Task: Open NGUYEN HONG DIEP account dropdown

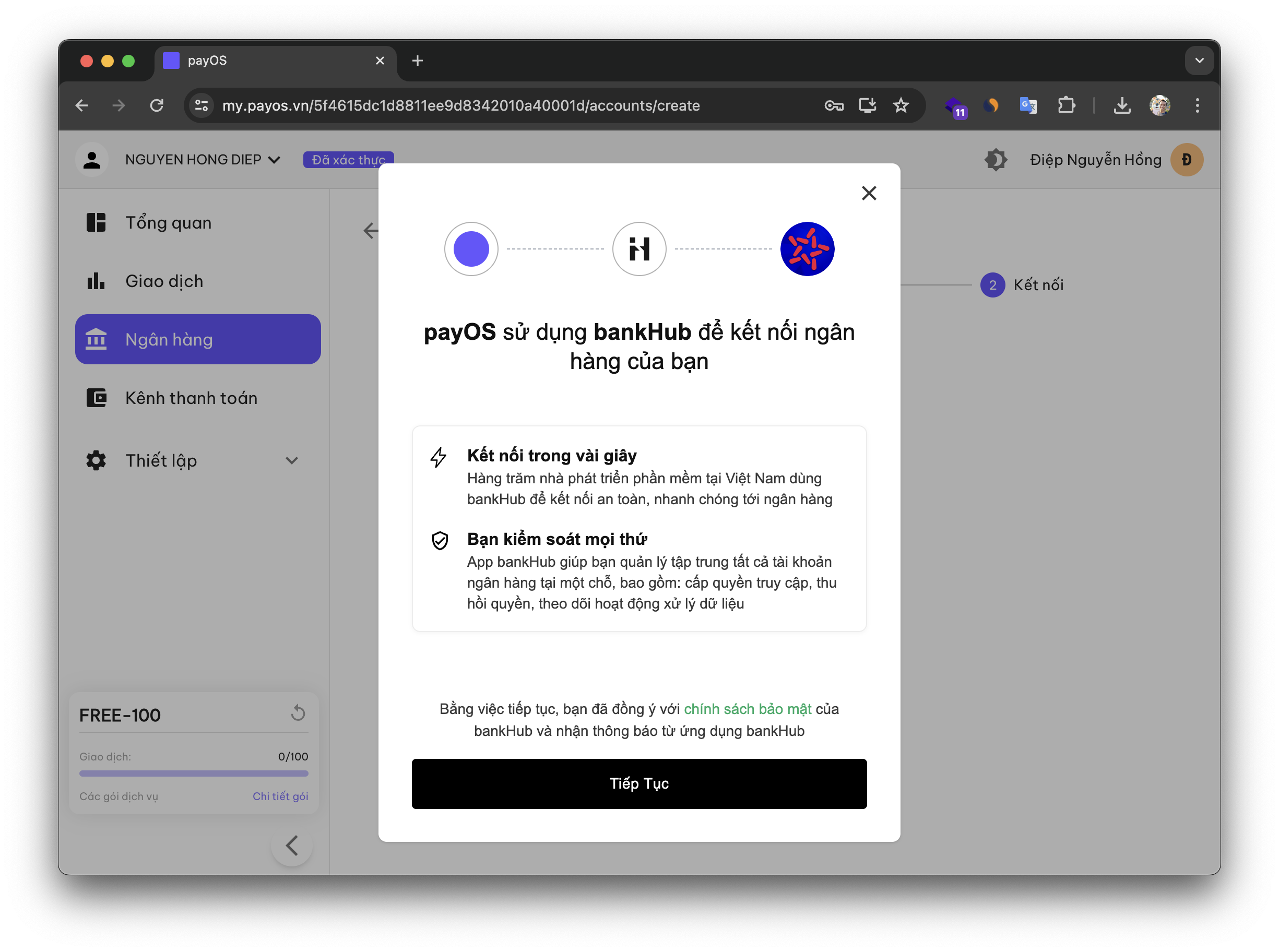Action: [203, 160]
